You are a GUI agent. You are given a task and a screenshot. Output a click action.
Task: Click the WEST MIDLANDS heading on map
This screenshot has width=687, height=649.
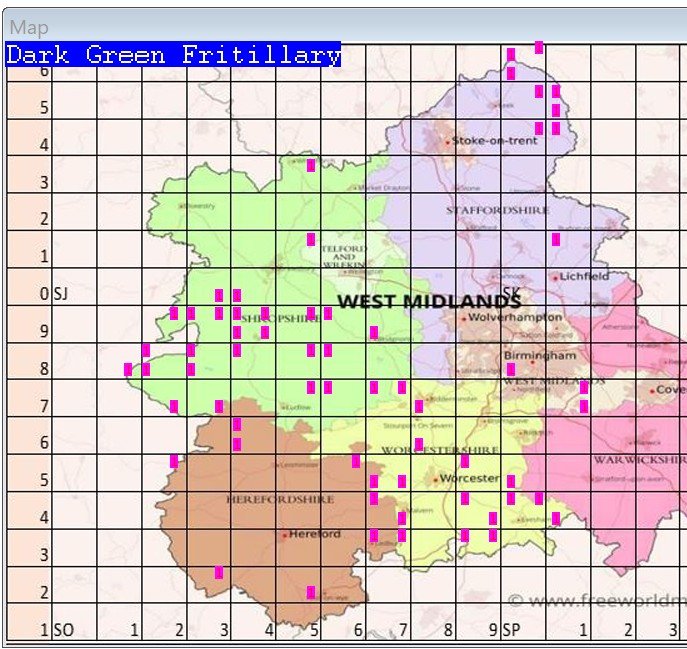click(429, 301)
